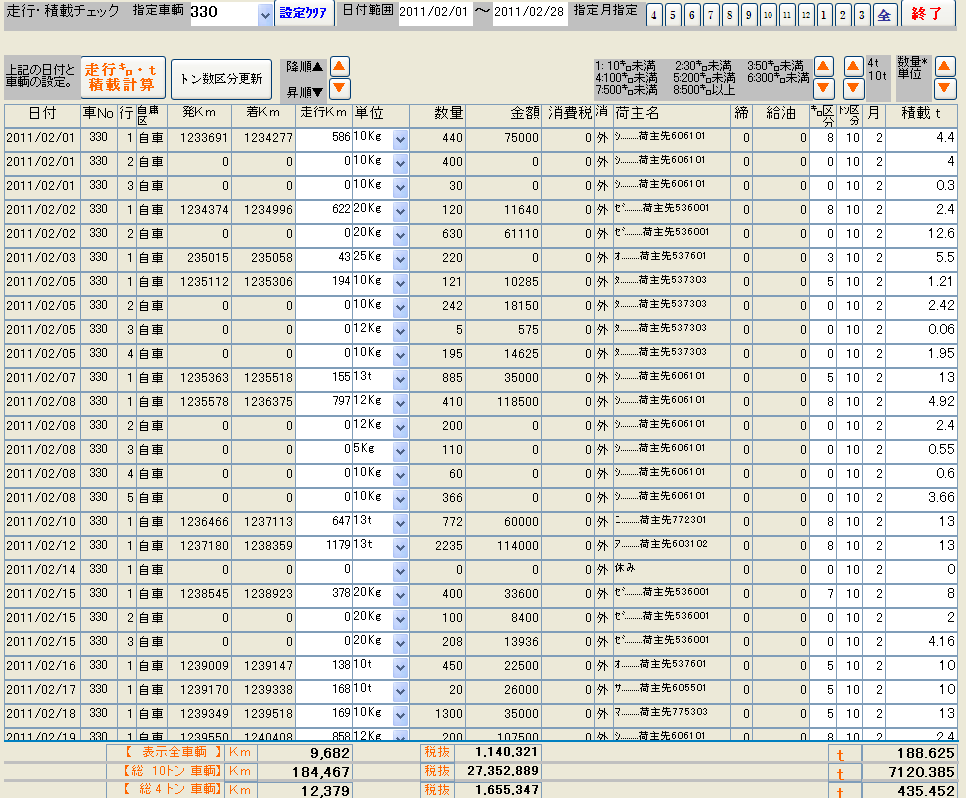
Task: Open unit dropdown for the 13t row on 2011/02/07
Action: click(401, 378)
